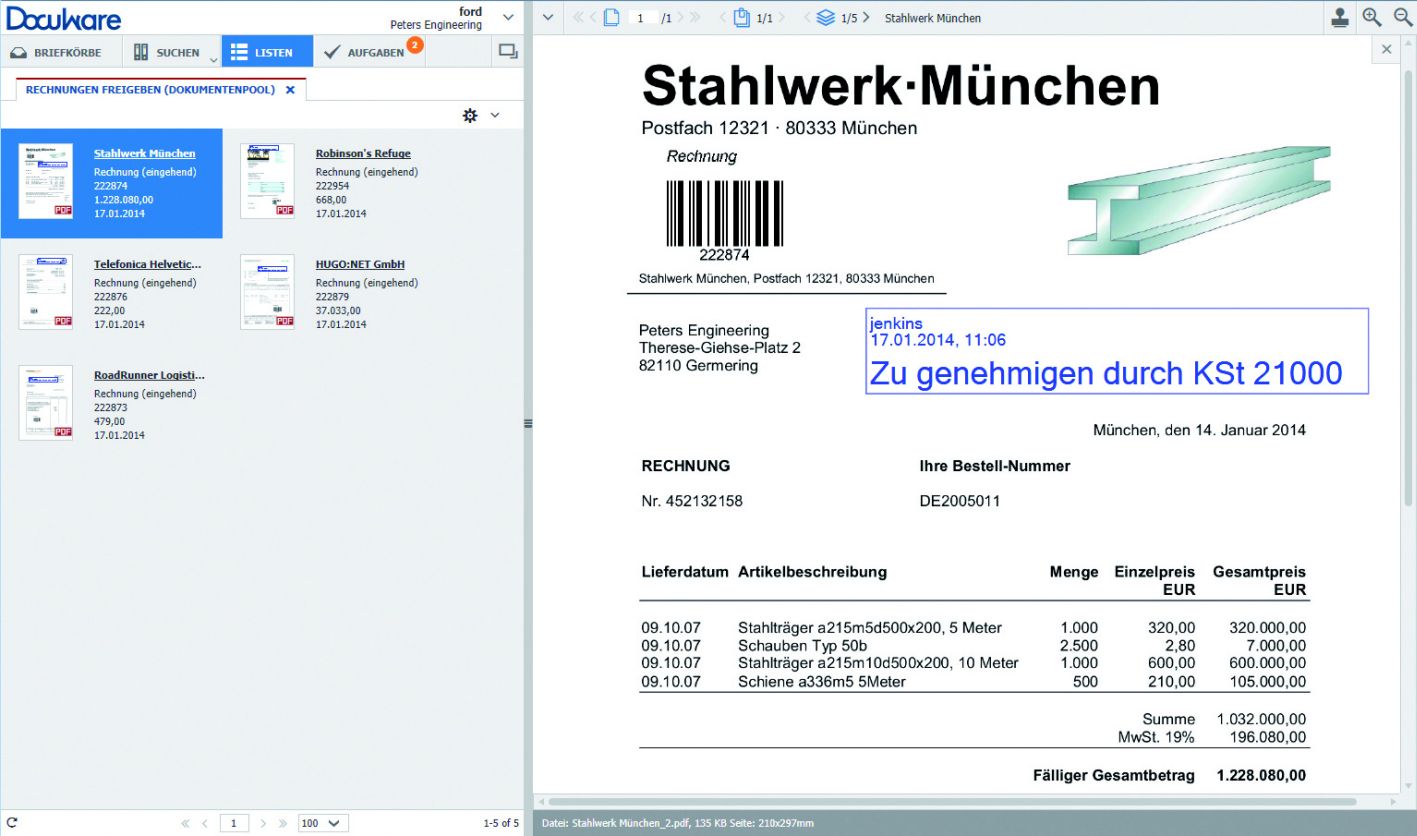The width and height of the screenshot is (1417, 836).
Task: Expand the Suchen tab dropdown arrow
Action: (x=213, y=59)
